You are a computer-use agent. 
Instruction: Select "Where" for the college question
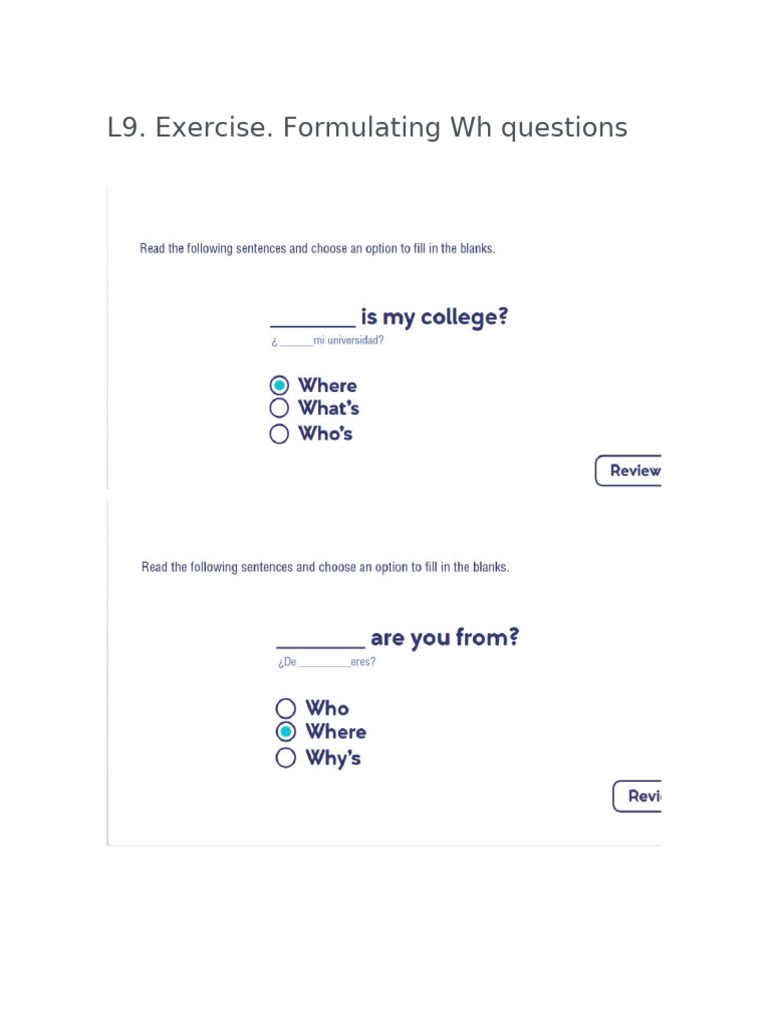coord(280,385)
